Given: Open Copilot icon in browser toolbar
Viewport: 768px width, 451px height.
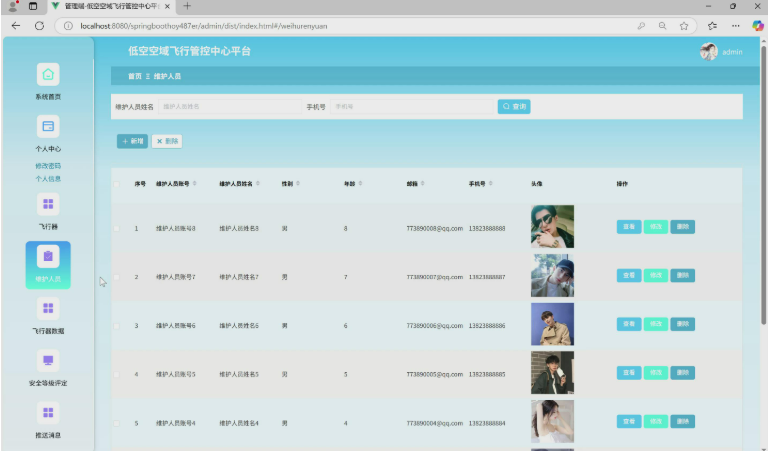Looking at the screenshot, I should (x=758, y=26).
